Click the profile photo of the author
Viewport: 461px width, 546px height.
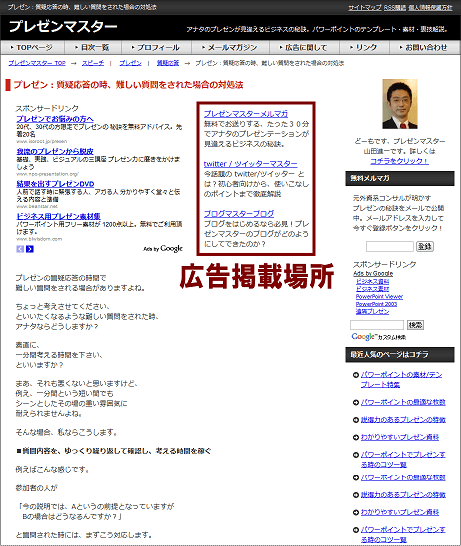(x=399, y=104)
